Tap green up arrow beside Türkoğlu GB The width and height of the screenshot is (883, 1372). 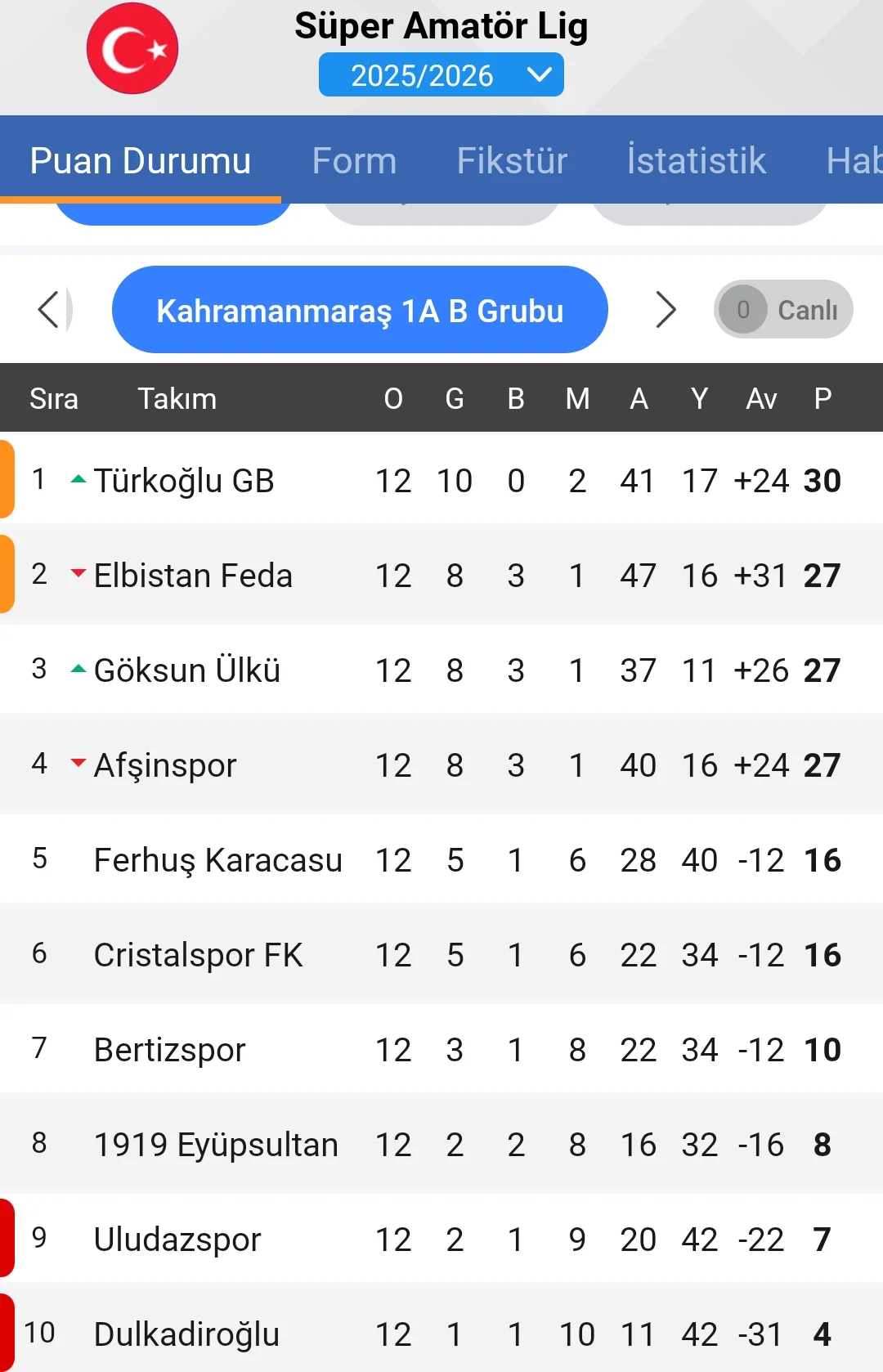pyautogui.click(x=78, y=479)
